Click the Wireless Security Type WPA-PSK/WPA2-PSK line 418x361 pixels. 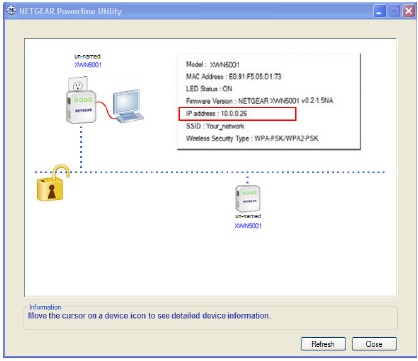252,138
